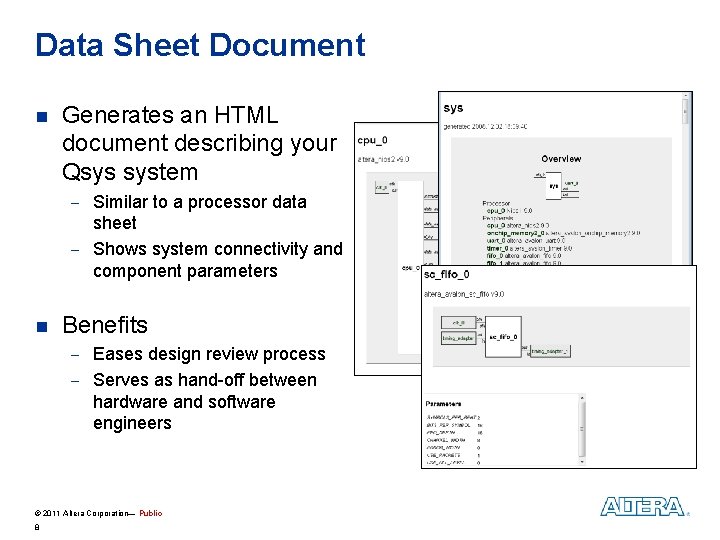
Task: Click the scroll-up arrow of the Parameters list
Action: 582,398
